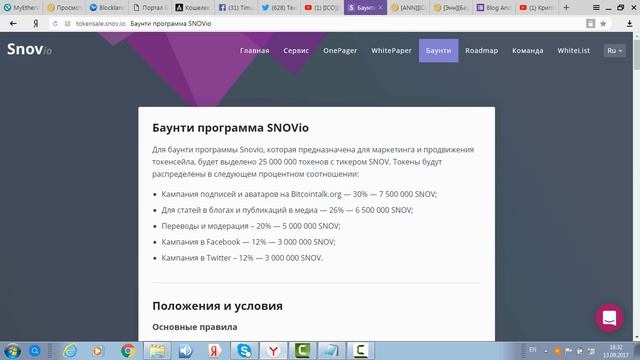Switch to the MyEther tab
The height and width of the screenshot is (360, 640).
pos(21,7)
